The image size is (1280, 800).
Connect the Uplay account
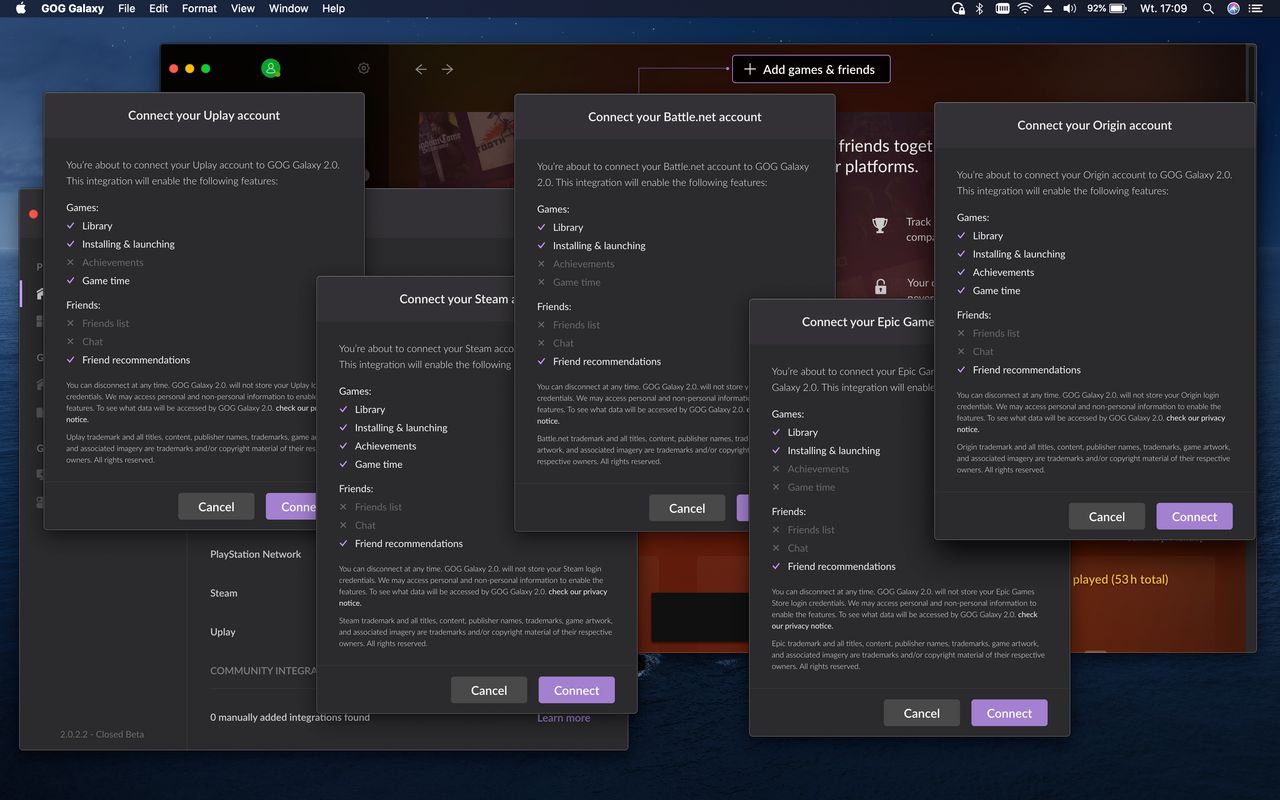(290, 506)
